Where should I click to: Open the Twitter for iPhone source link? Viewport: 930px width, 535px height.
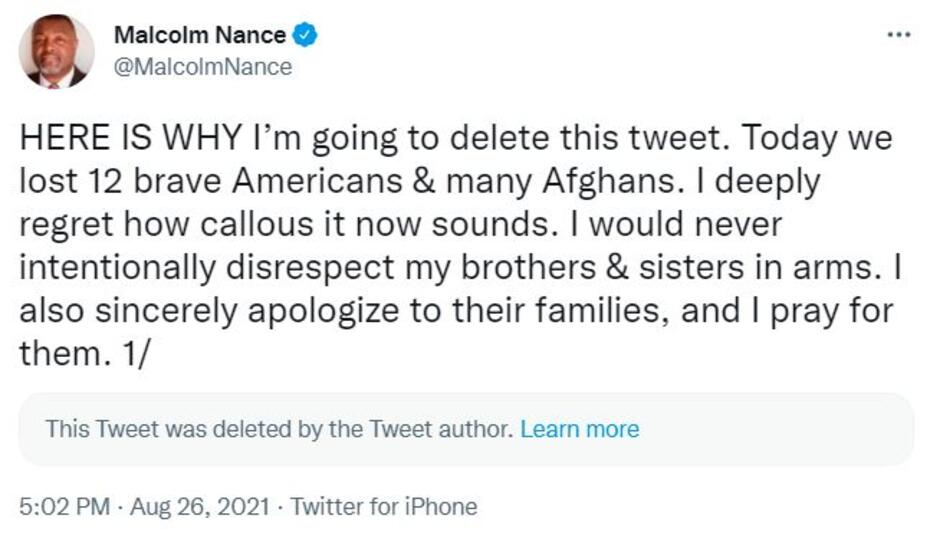coord(384,506)
